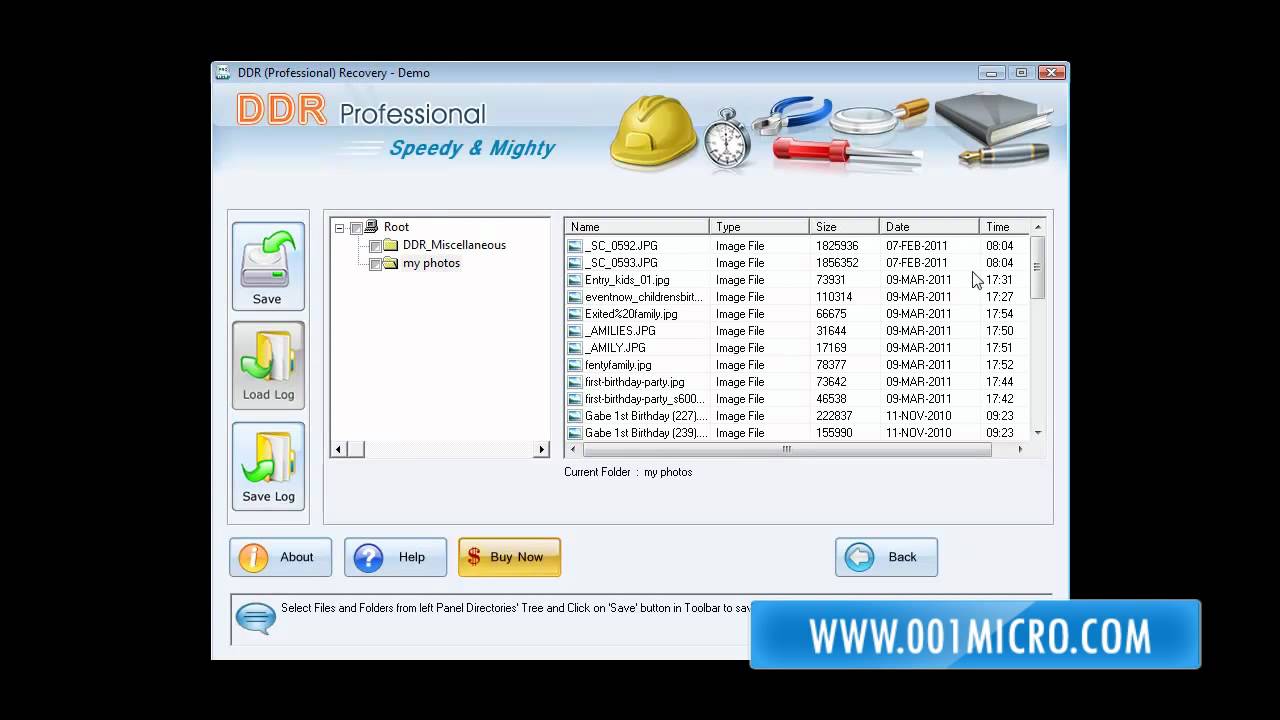The image size is (1280, 720).
Task: Click the file list scroll down arrow
Action: tap(1037, 433)
